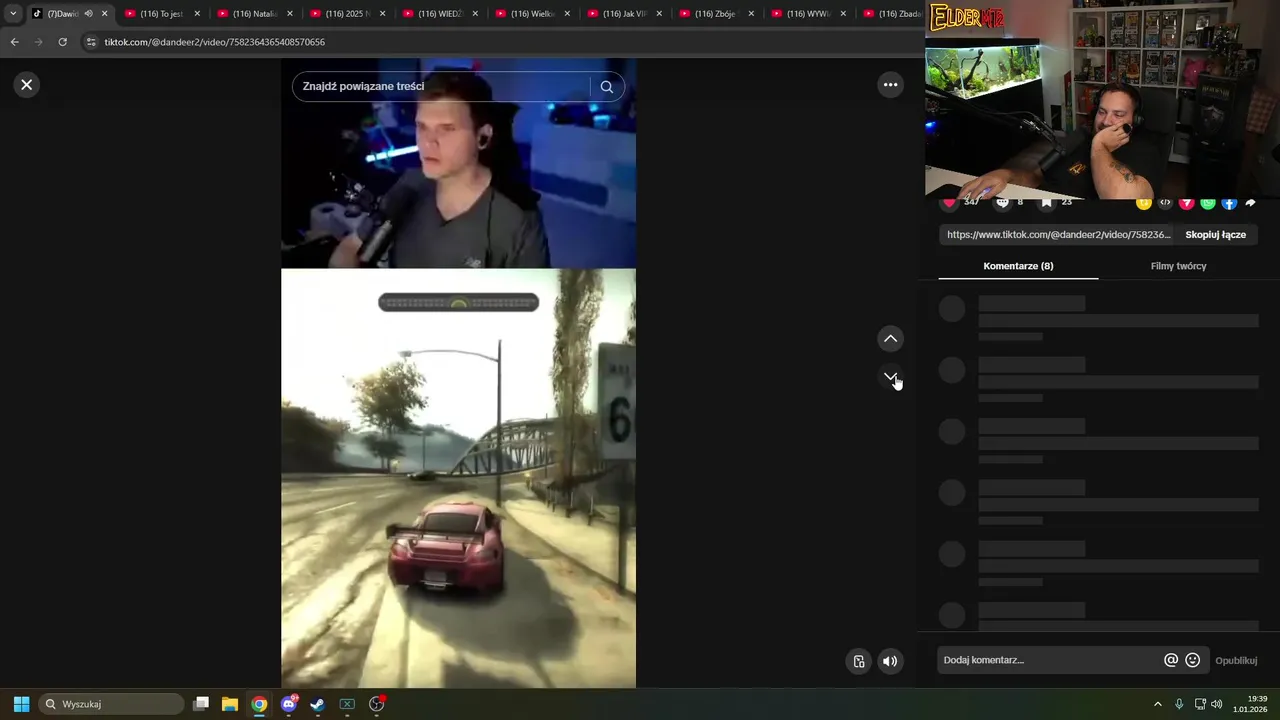1280x720 pixels.
Task: Open Discord from the taskbar
Action: click(x=289, y=704)
